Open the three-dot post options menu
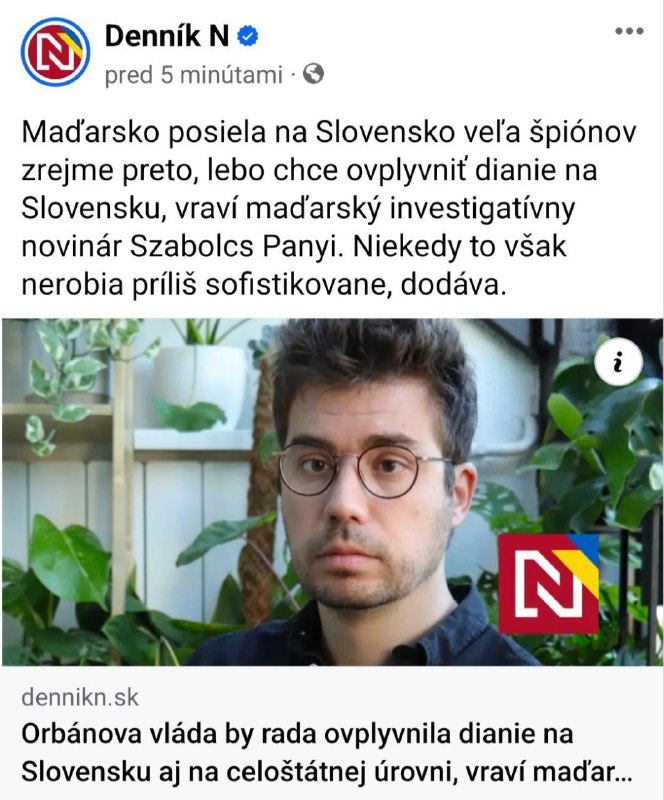The width and height of the screenshot is (664, 800). pyautogui.click(x=629, y=31)
